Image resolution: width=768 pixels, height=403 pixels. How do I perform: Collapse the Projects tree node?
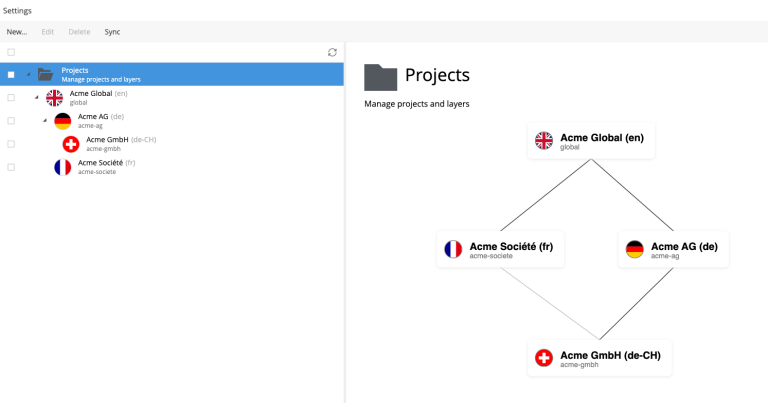pos(28,74)
